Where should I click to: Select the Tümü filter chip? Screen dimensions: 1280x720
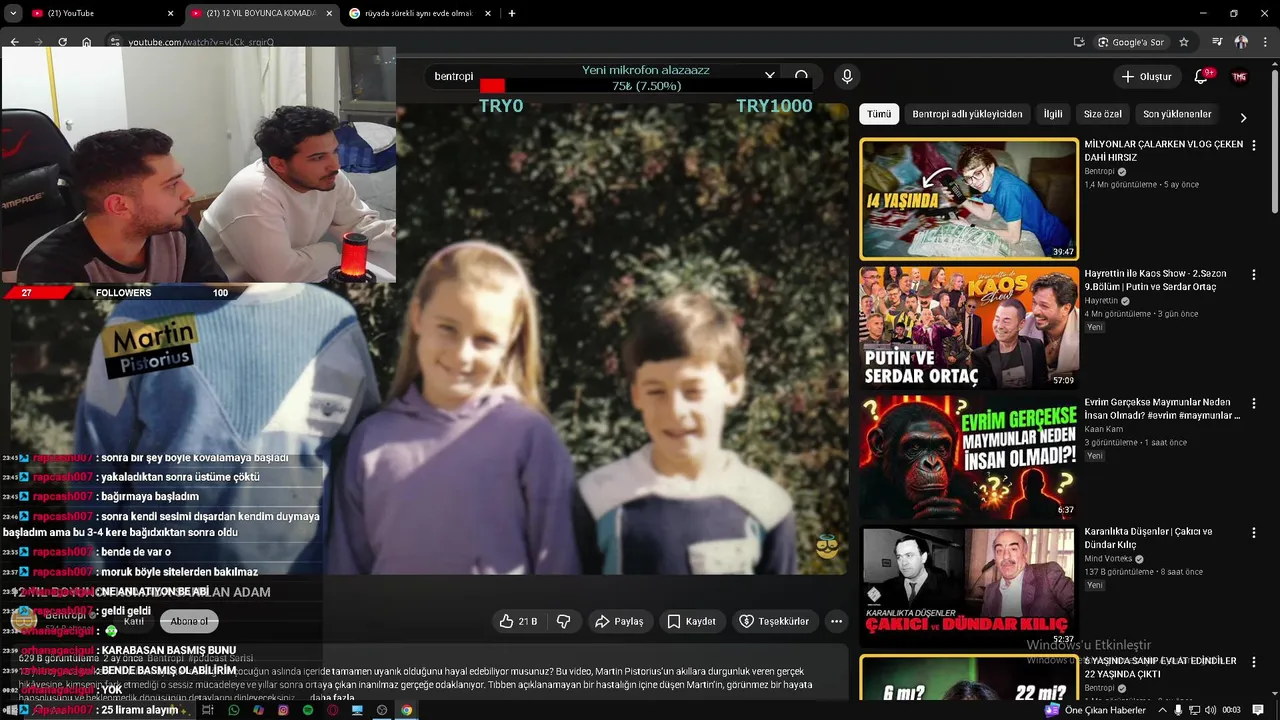pos(879,114)
